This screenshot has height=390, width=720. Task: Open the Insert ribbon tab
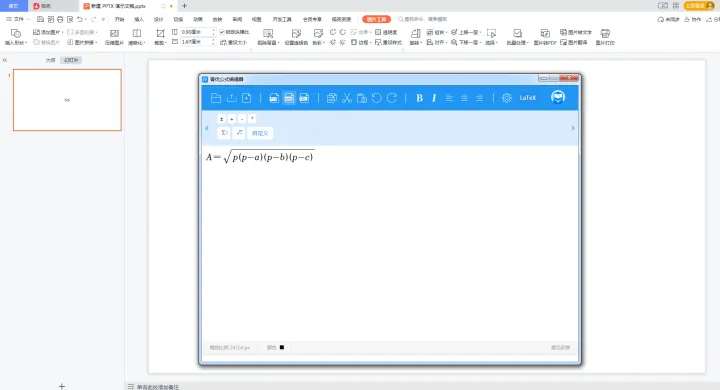(x=139, y=19)
